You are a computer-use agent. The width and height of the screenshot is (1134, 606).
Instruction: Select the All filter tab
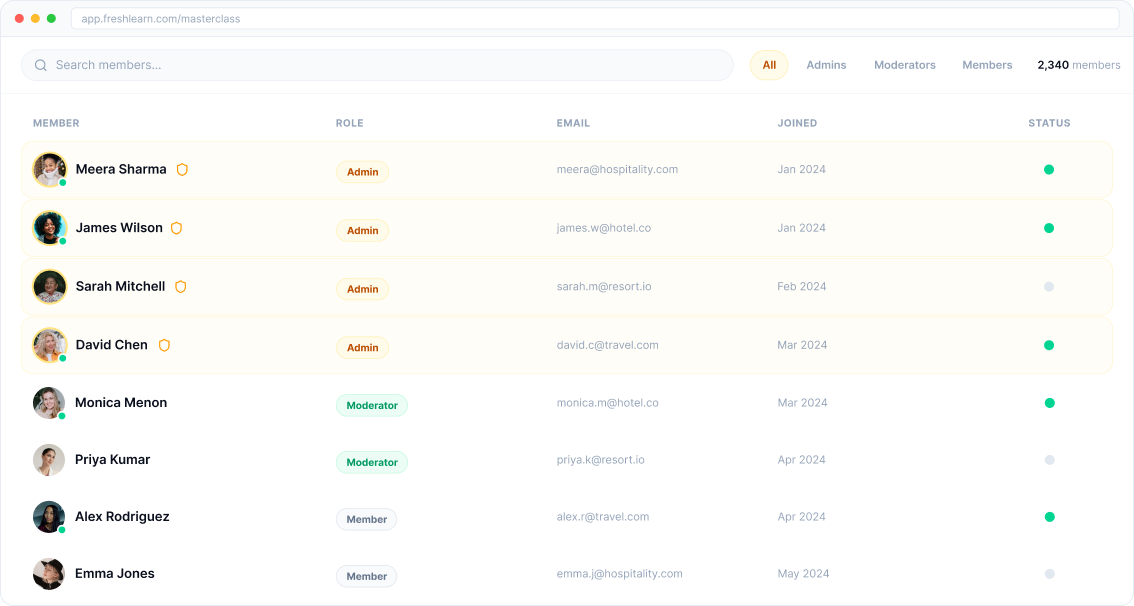769,65
